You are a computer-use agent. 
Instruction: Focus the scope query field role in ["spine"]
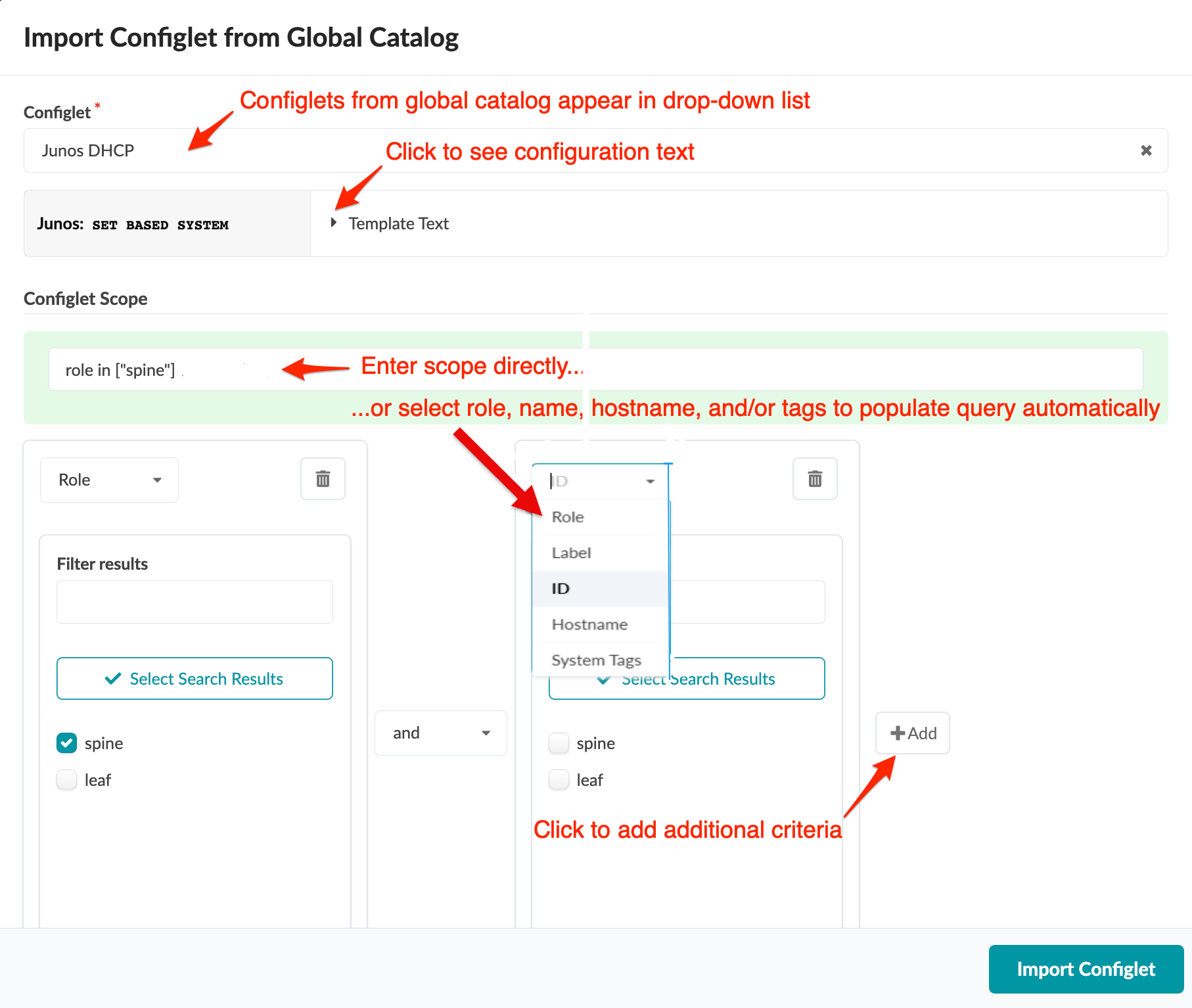point(595,369)
